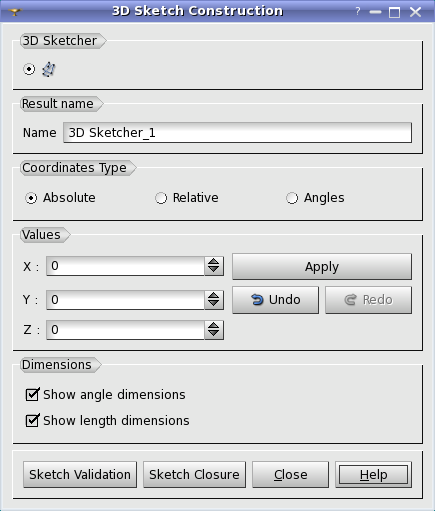Click the window menu icon in title bar
435x511 pixels.
tap(15, 12)
